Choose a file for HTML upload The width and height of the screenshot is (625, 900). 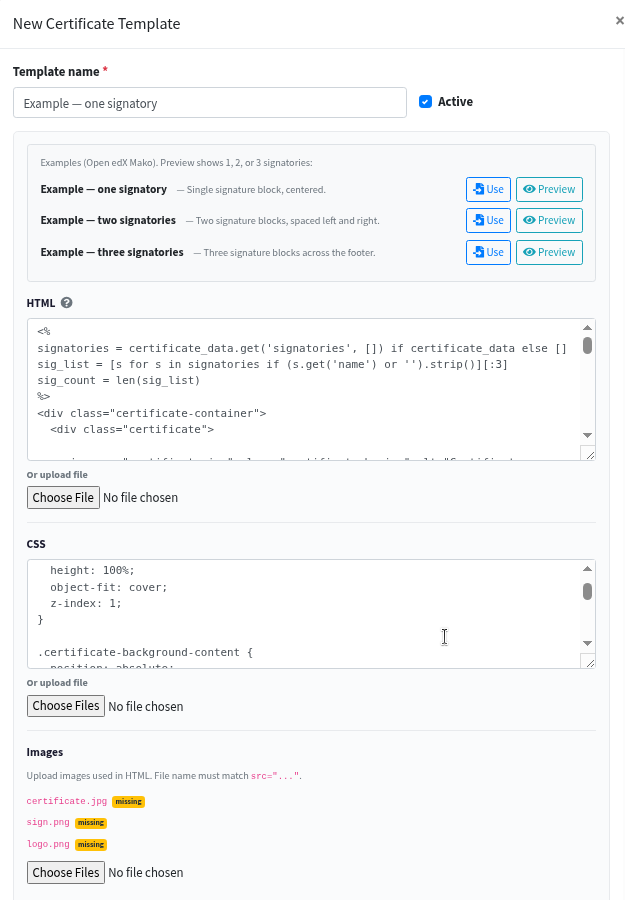63,498
